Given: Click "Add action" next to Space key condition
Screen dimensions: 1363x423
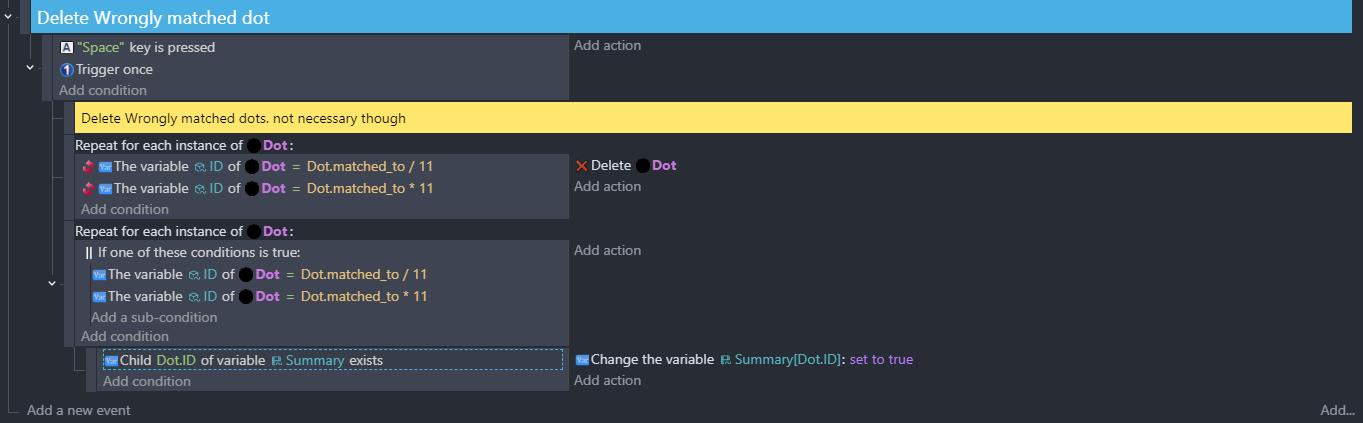Looking at the screenshot, I should (x=607, y=45).
